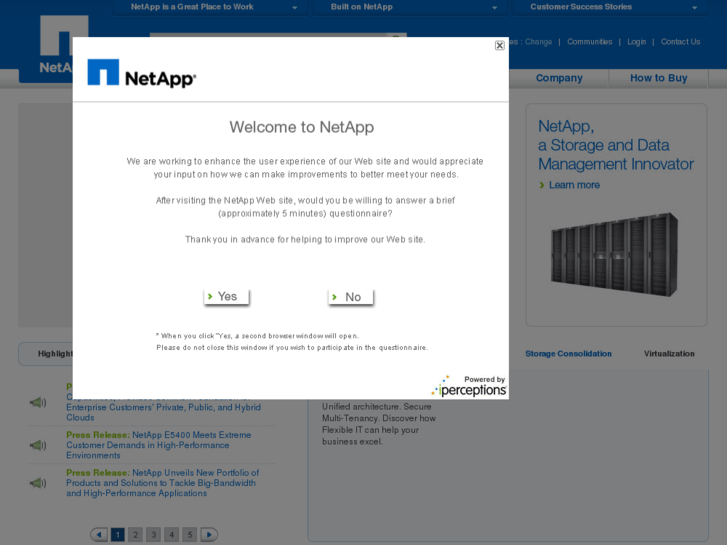Select the Storage Consolidation tab
Screen dimensions: 727x545
coord(568,354)
